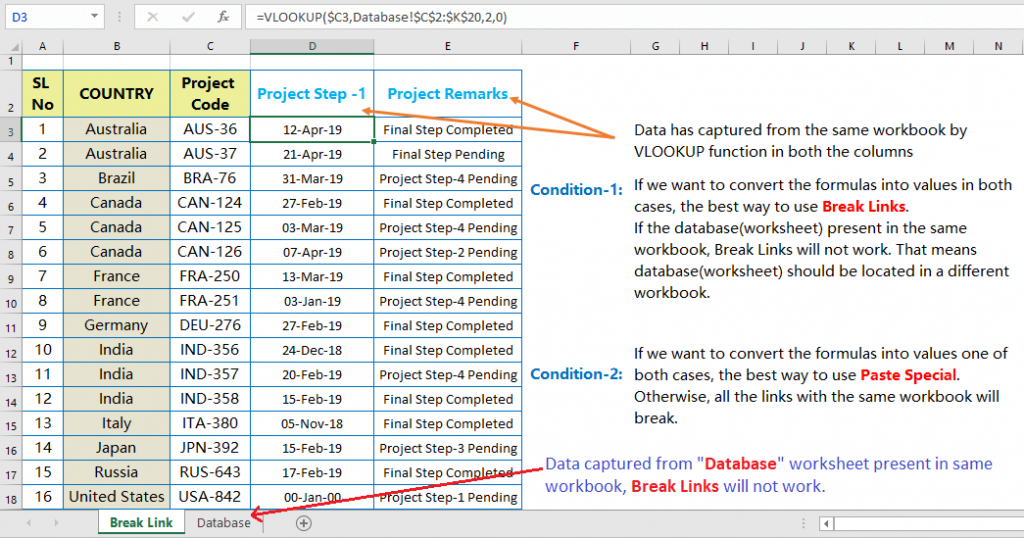Open the Insert Function fx icon
Screen dimensions: 1024x538
223,17
